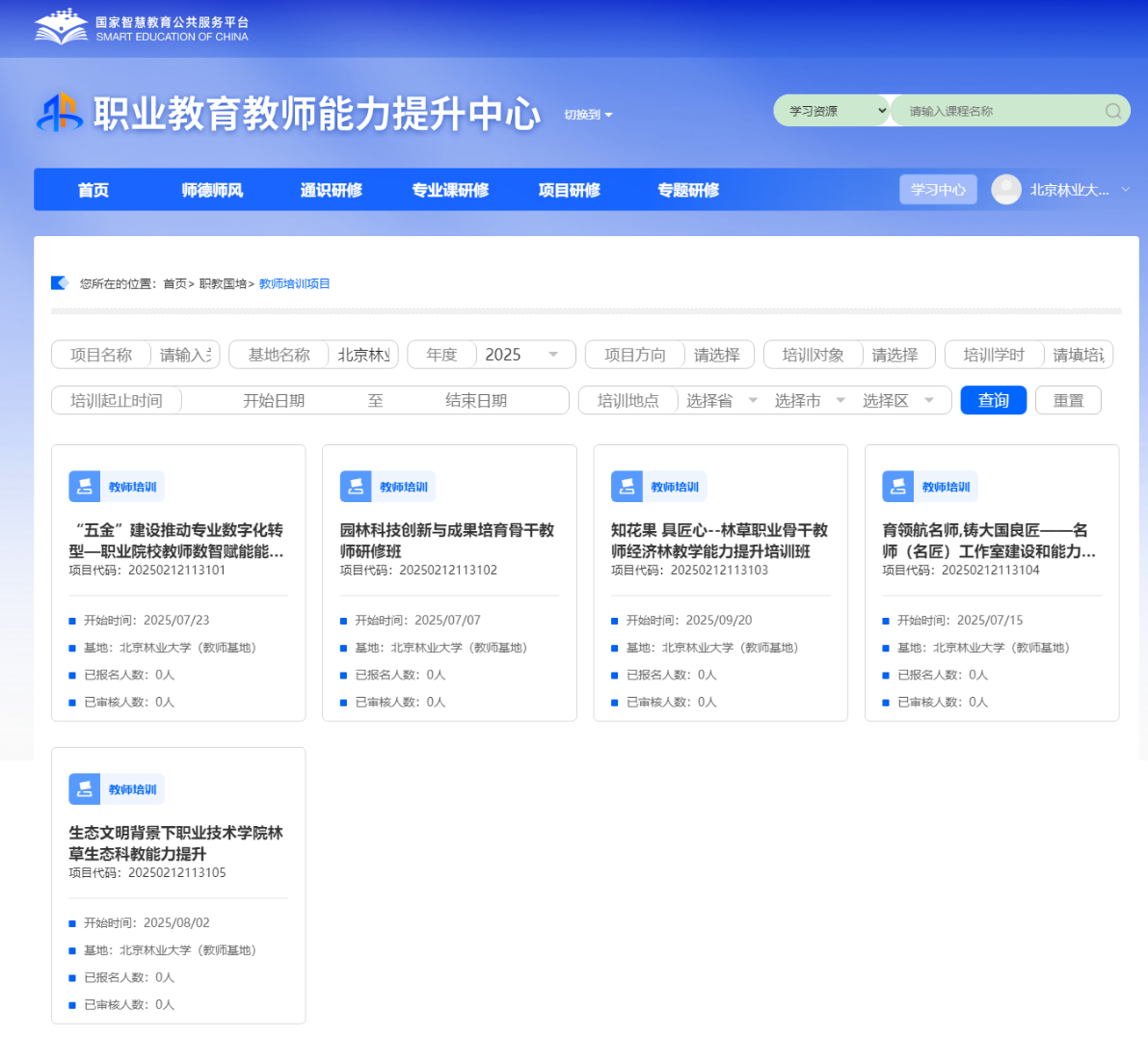Select the 项目研修 menu item
Viewport: 1148px width, 1038px height.
(570, 189)
